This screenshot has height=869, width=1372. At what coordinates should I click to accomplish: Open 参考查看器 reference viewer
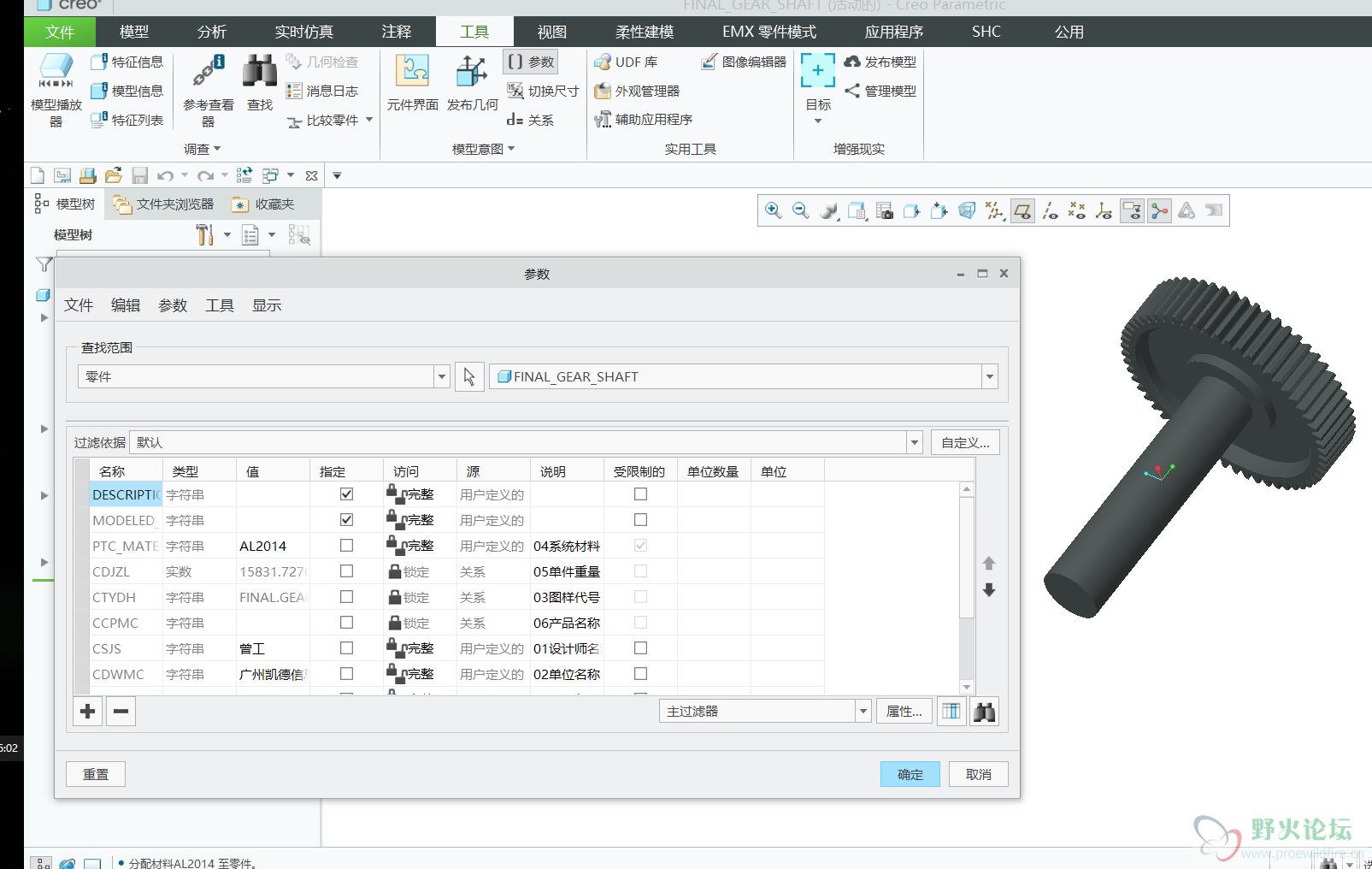click(208, 90)
